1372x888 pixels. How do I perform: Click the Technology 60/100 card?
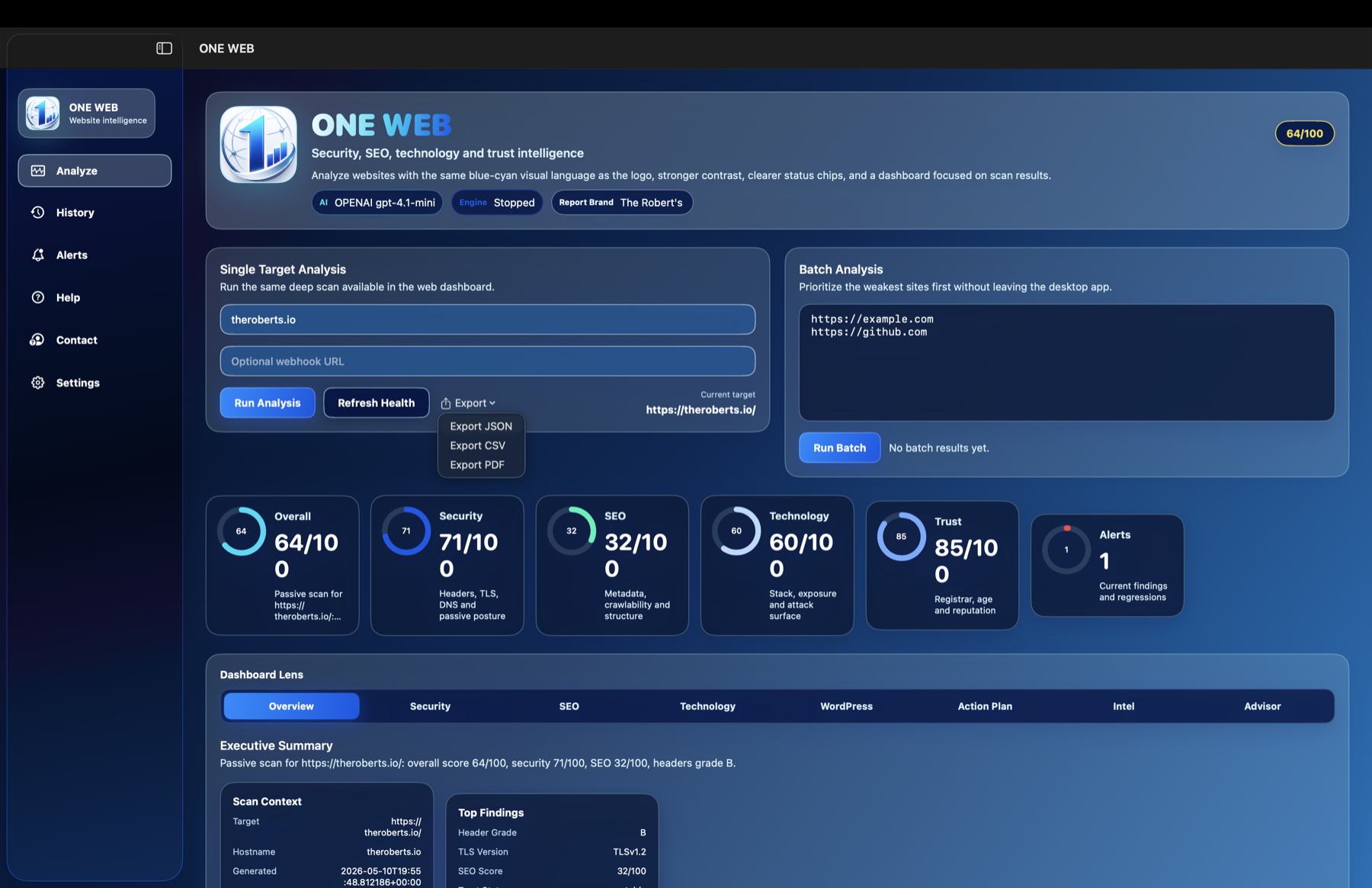(x=777, y=566)
